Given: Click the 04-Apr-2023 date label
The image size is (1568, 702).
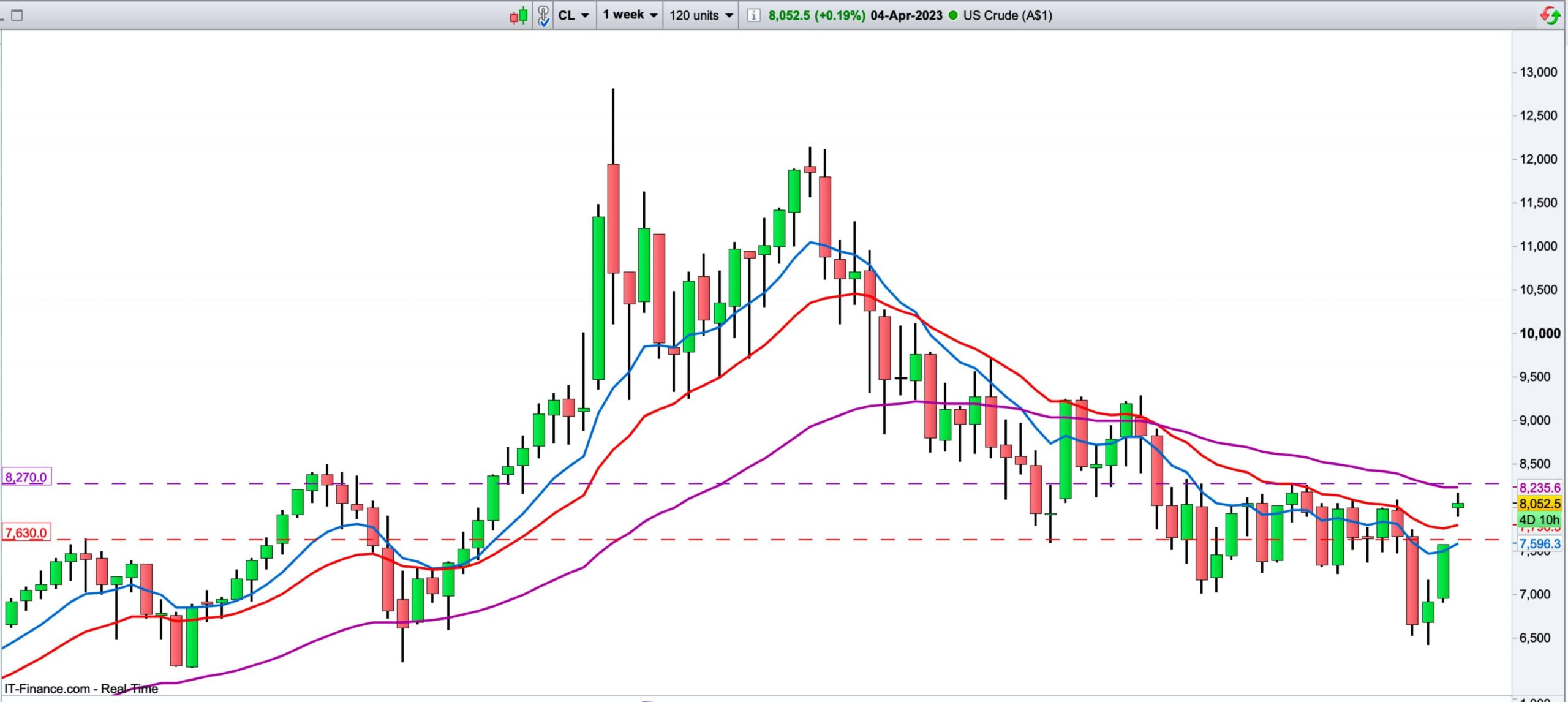Looking at the screenshot, I should click(x=906, y=15).
